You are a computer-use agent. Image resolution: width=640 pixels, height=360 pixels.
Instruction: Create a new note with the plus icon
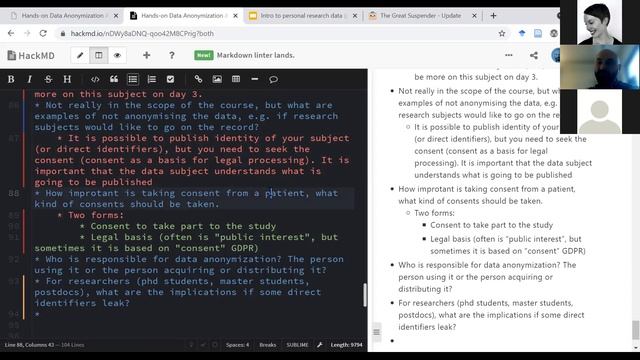pos(147,55)
